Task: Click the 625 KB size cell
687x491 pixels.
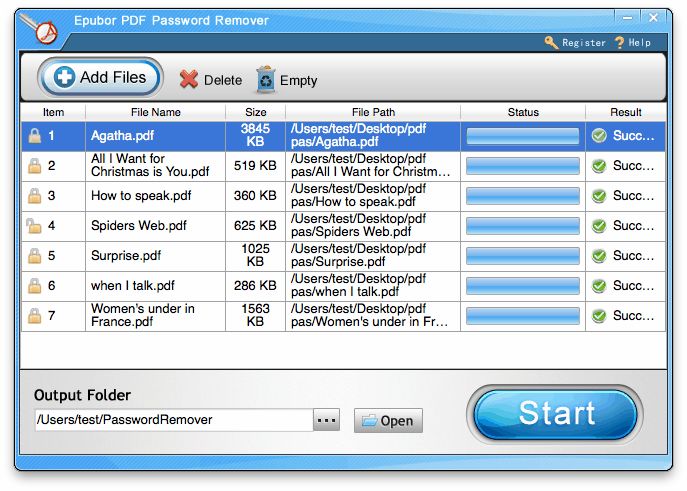Action: (255, 226)
